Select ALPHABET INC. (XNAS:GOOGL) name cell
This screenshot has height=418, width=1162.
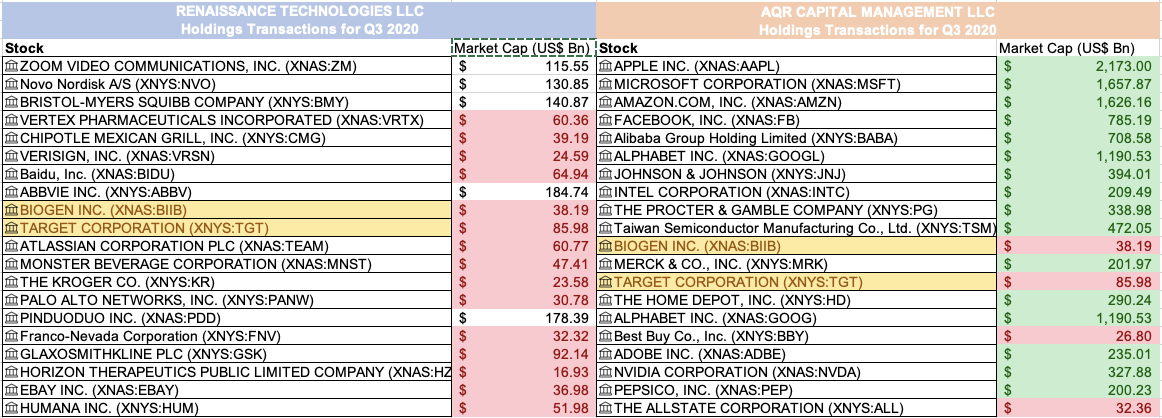pos(797,156)
